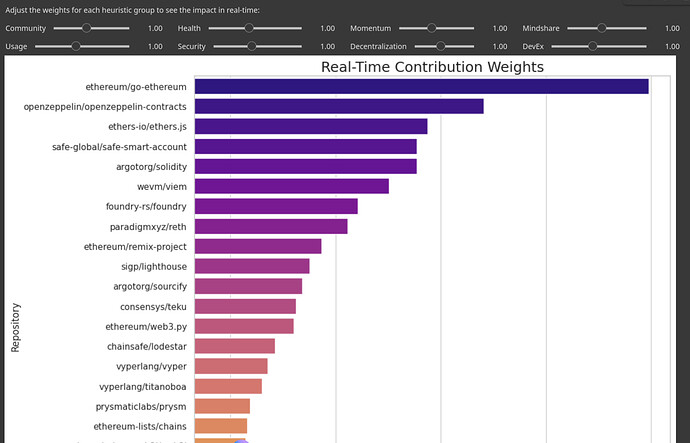Click the Usage weight slider handle
The image size is (690, 443).
tap(87, 46)
